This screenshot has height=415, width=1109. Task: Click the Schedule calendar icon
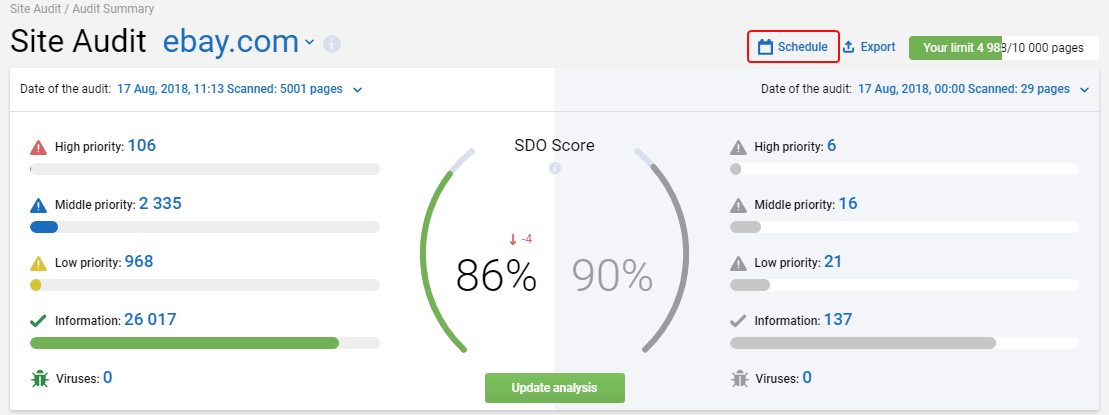click(x=765, y=47)
